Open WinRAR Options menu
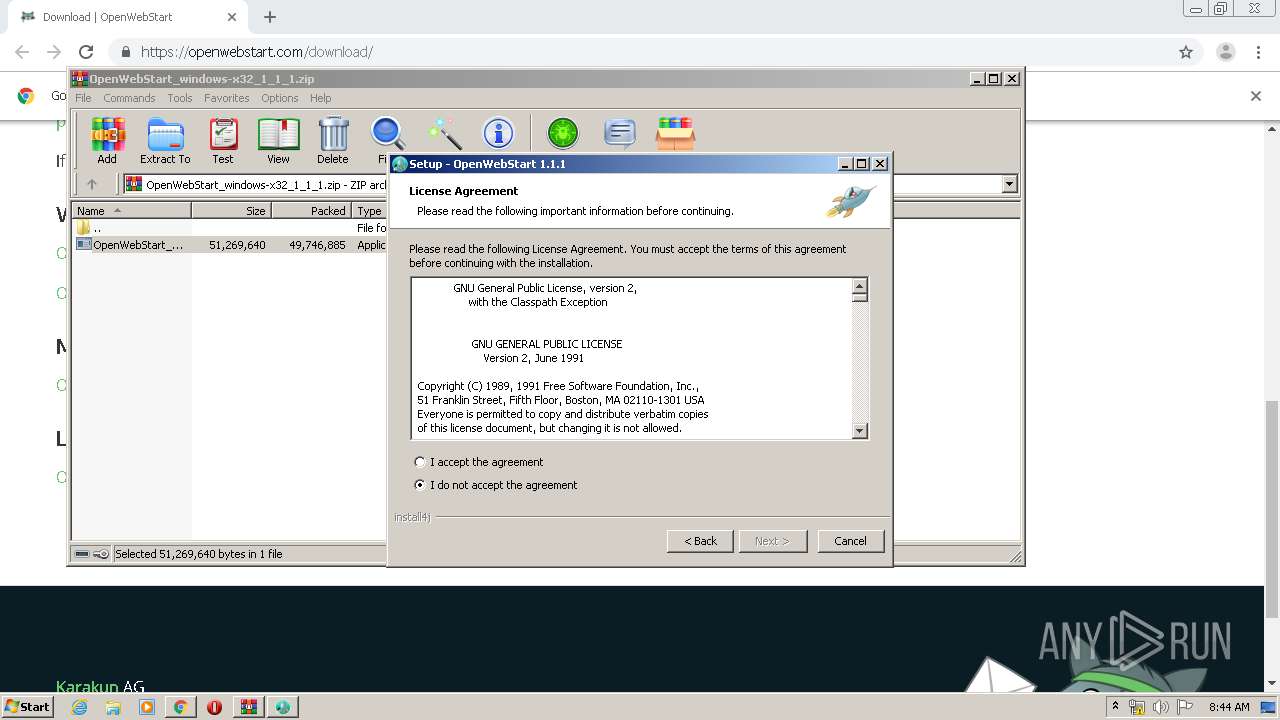This screenshot has height=720, width=1280. coord(280,98)
